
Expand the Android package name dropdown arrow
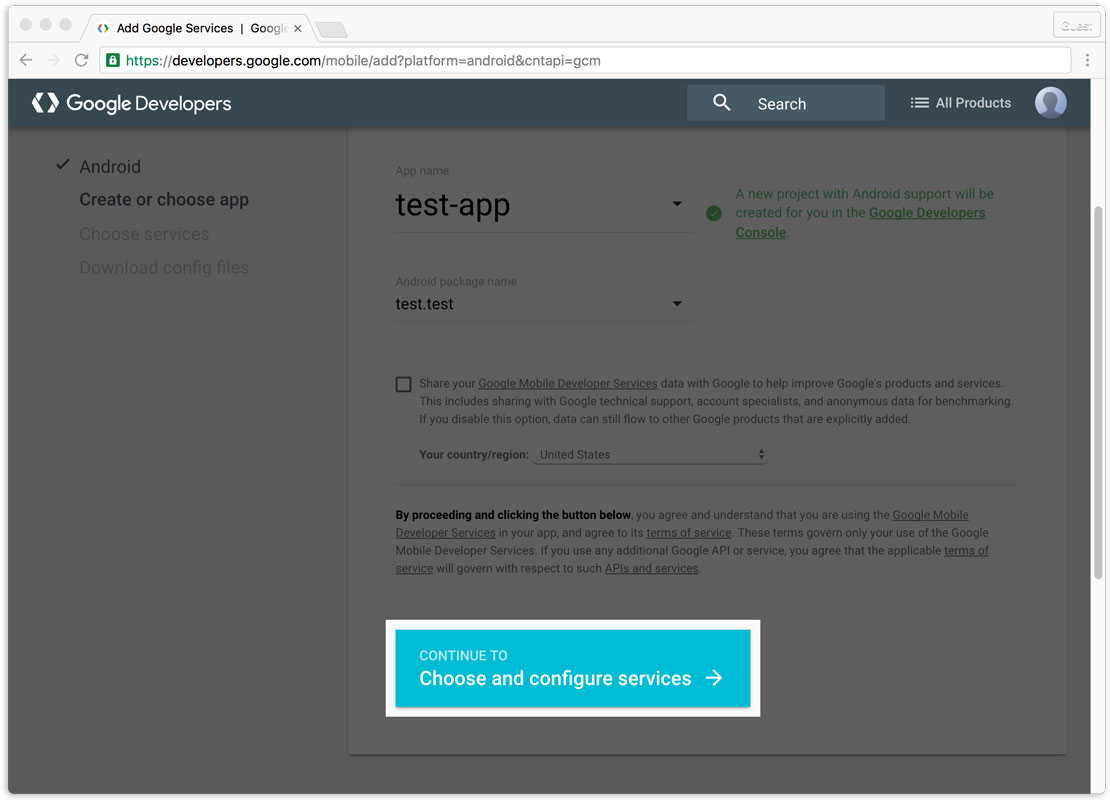(x=677, y=304)
